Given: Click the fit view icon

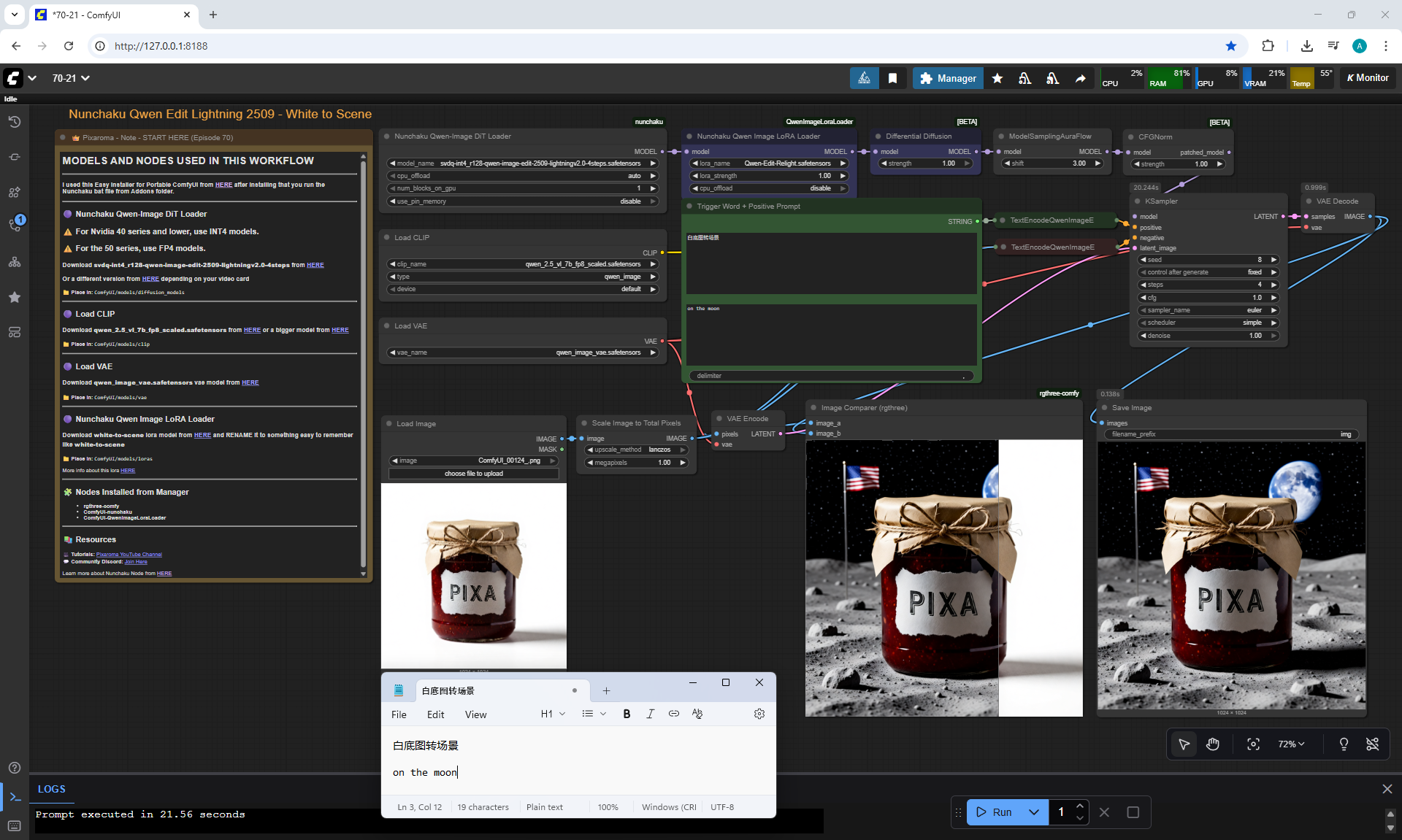Looking at the screenshot, I should (1253, 744).
